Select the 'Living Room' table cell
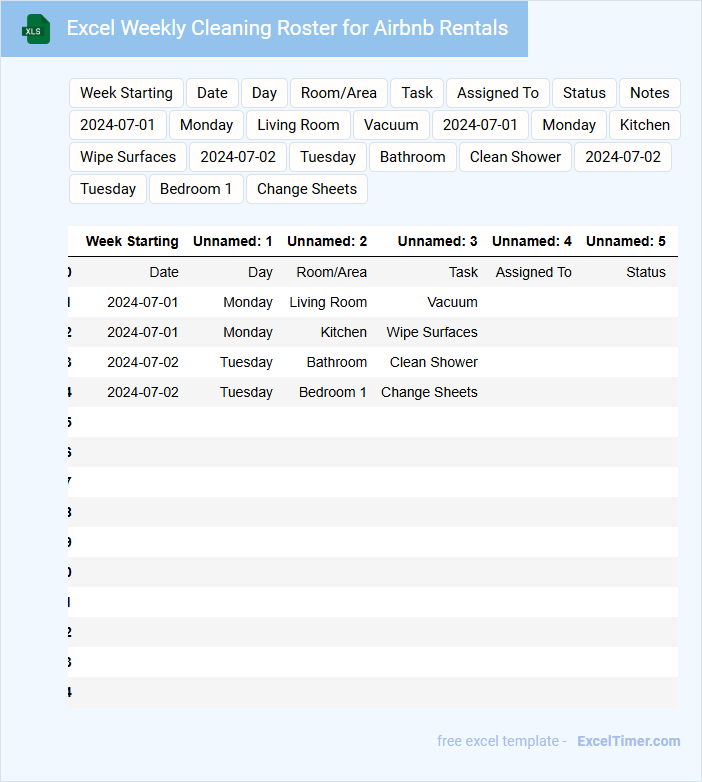 pos(328,302)
